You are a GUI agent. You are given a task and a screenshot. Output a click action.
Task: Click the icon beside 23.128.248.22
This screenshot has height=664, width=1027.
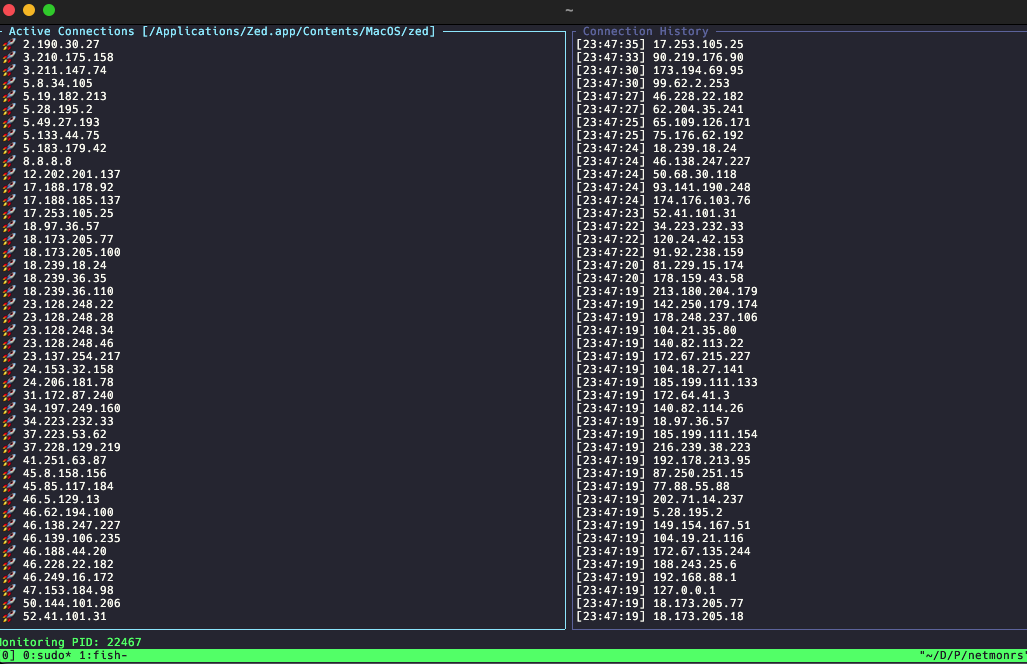(x=10, y=304)
